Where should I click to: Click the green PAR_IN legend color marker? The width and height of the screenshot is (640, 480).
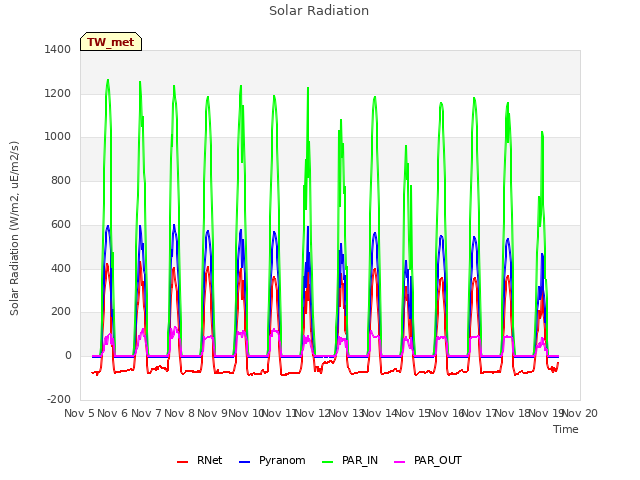coord(328,462)
